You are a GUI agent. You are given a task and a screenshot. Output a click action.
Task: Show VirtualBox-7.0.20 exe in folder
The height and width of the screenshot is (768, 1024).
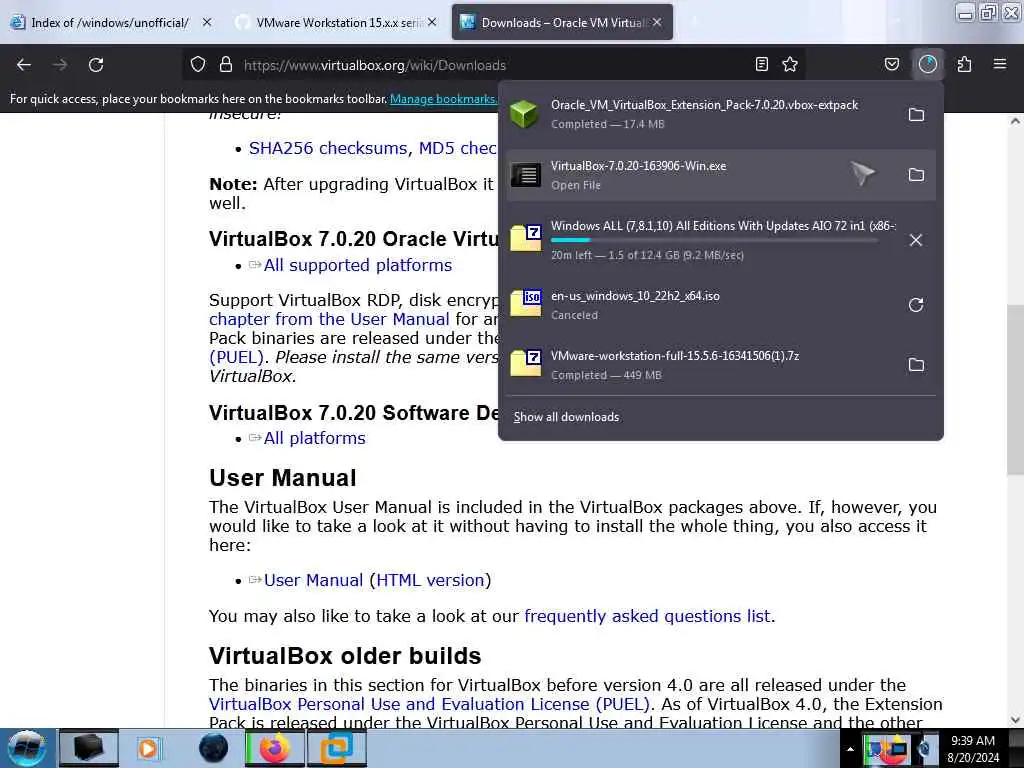click(916, 175)
